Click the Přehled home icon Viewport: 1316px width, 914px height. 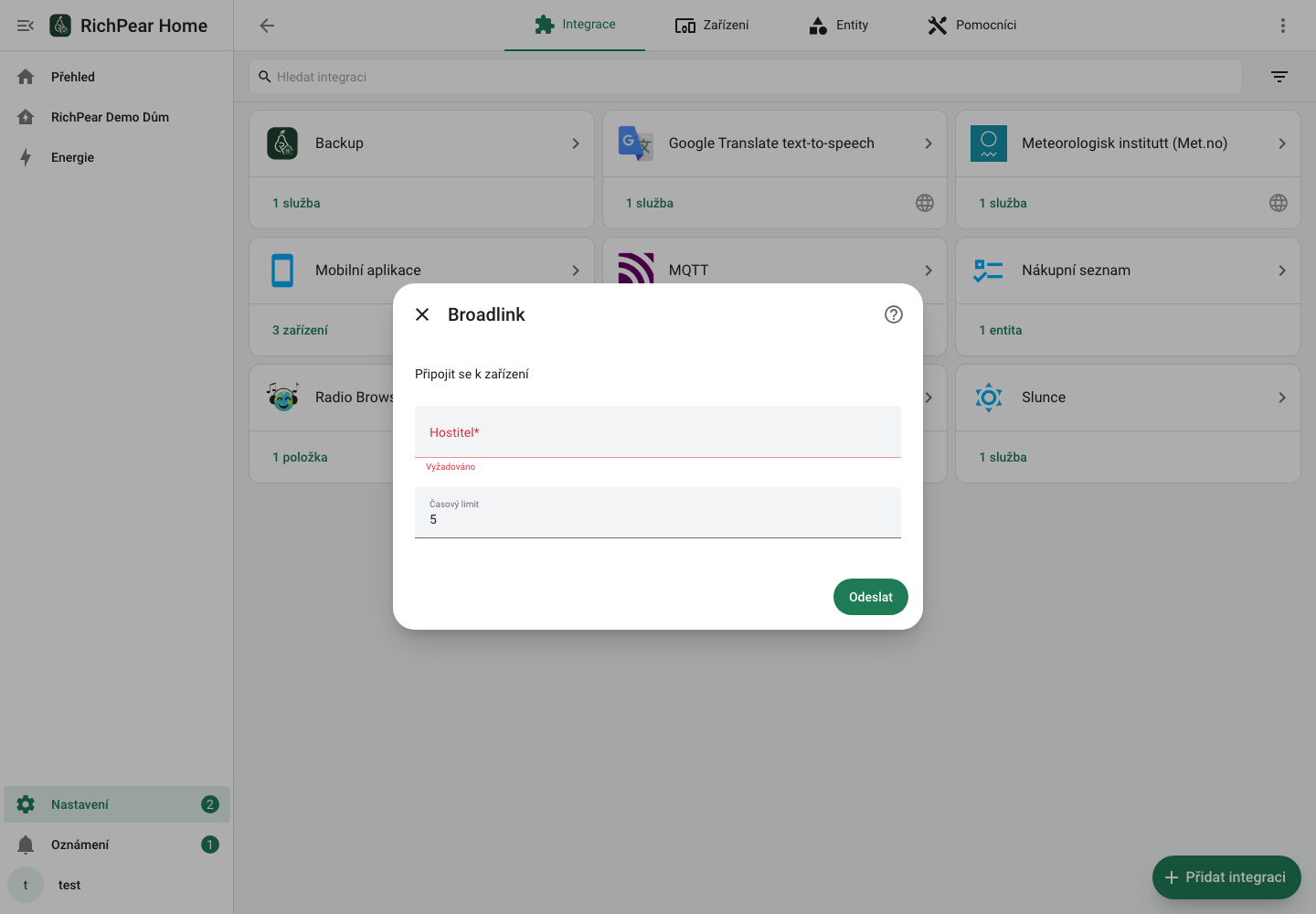click(26, 77)
